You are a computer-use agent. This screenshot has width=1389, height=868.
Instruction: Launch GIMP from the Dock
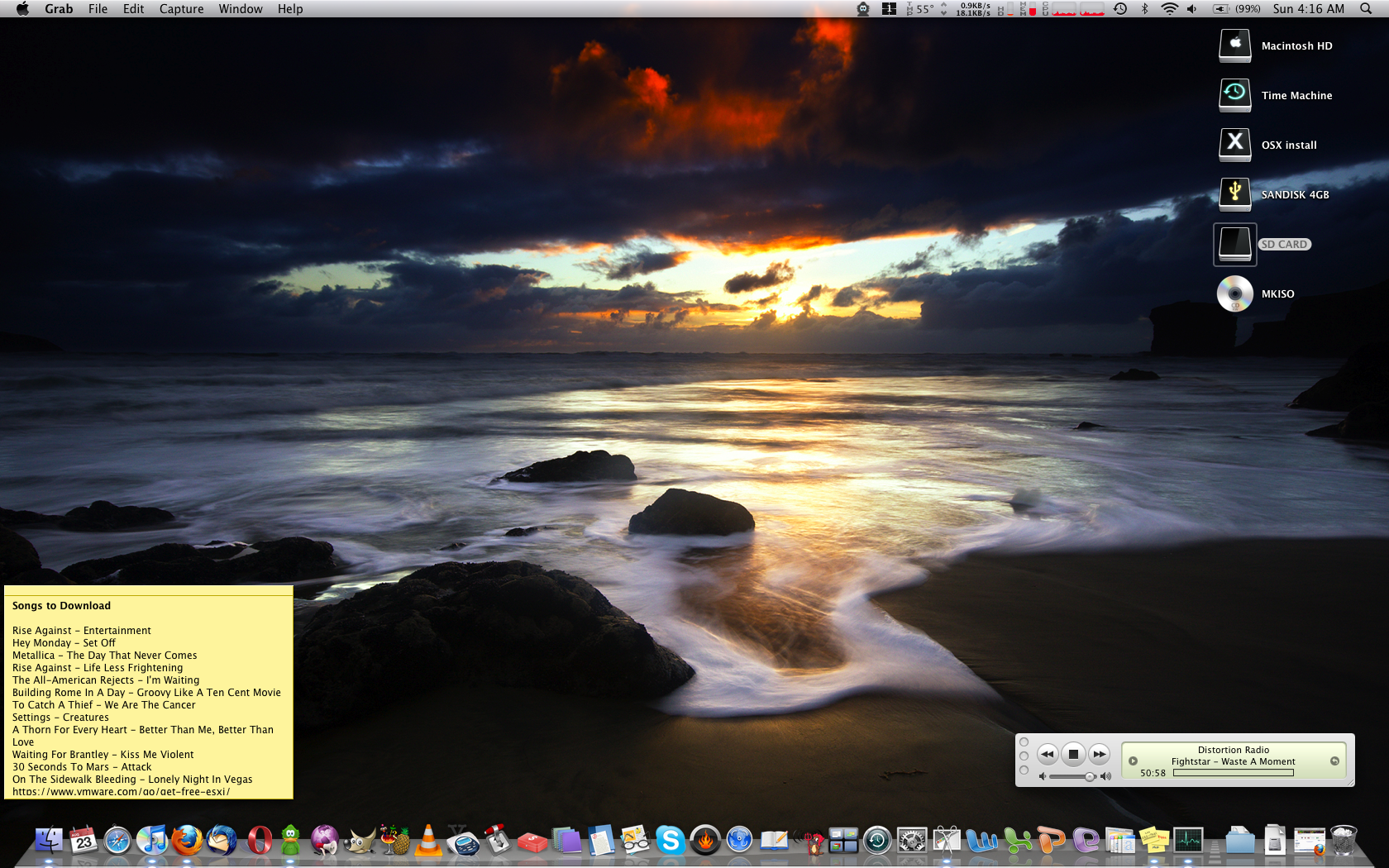point(360,841)
